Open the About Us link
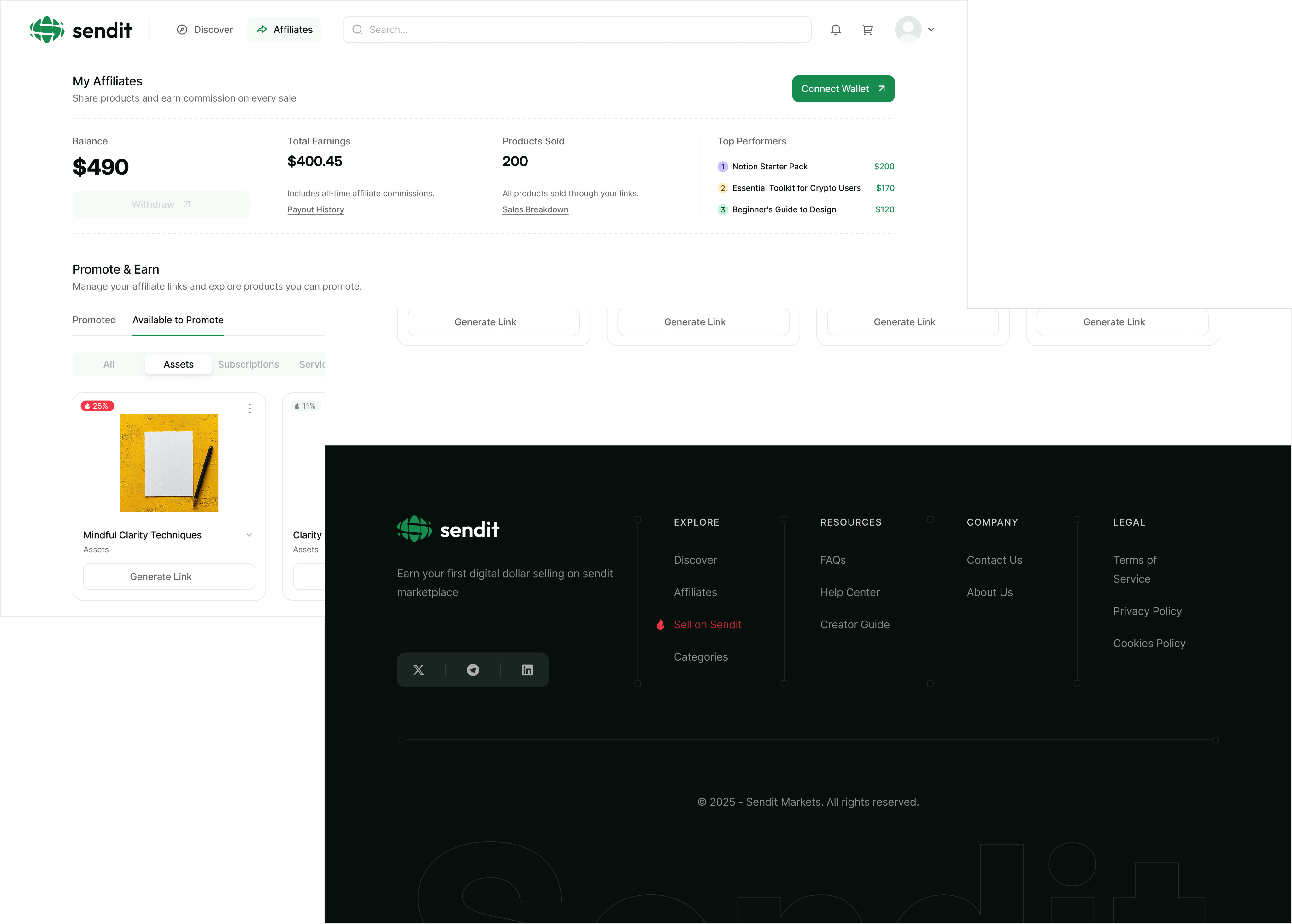The height and width of the screenshot is (924, 1292). coord(990,592)
